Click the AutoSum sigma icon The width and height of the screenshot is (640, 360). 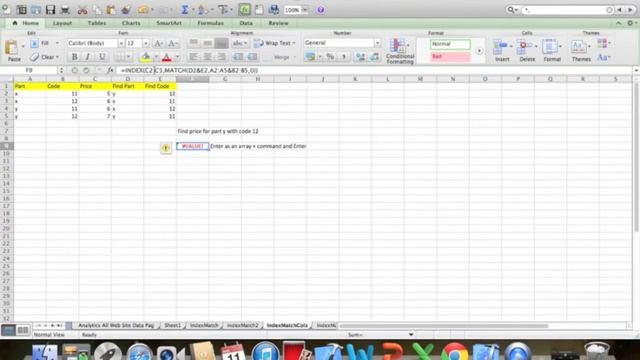184,9
